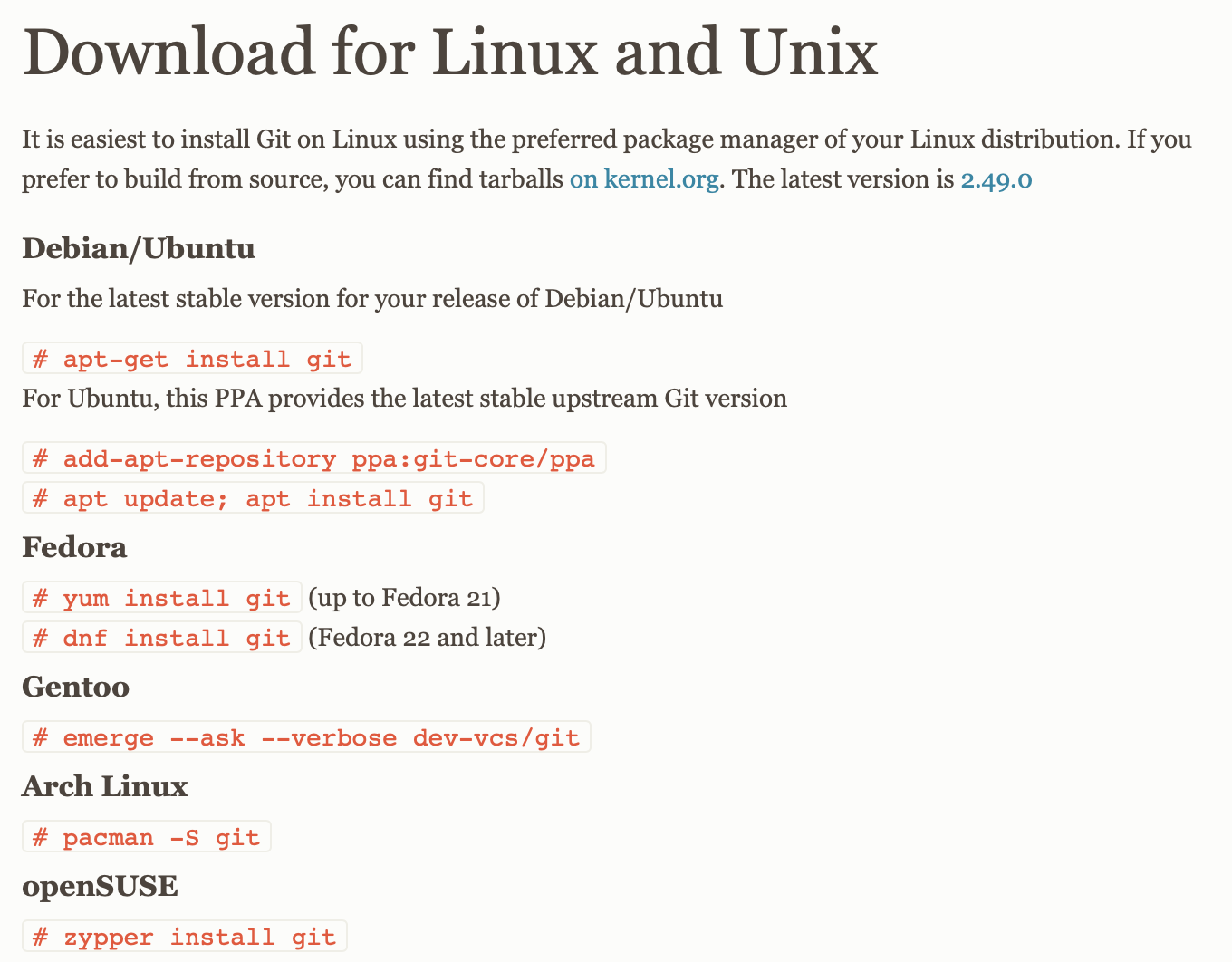The image size is (1232, 962).
Task: Click the '# apt-get install git' command
Action: coord(192,359)
